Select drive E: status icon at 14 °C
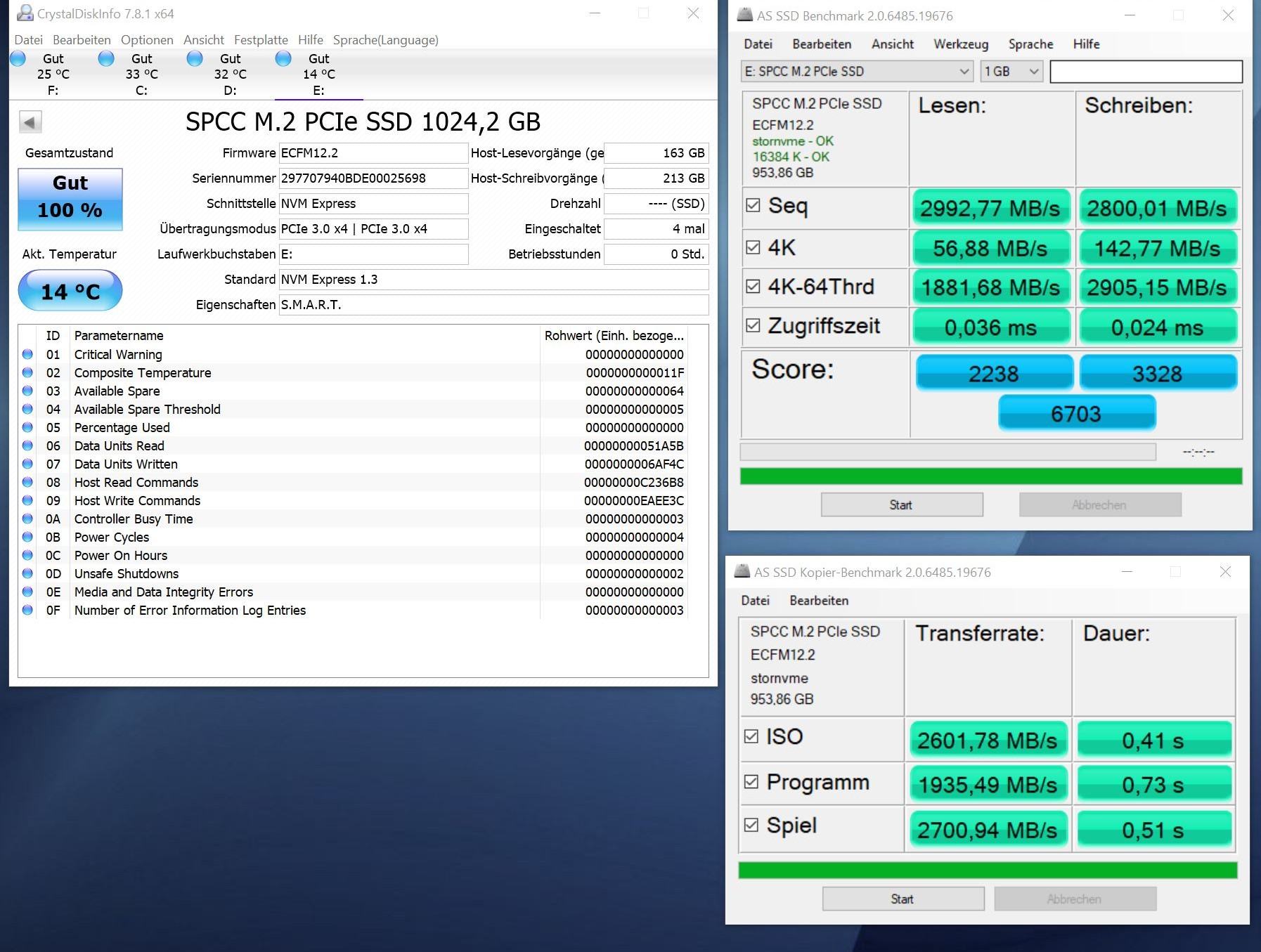The width and height of the screenshot is (1261, 952). coord(283,58)
